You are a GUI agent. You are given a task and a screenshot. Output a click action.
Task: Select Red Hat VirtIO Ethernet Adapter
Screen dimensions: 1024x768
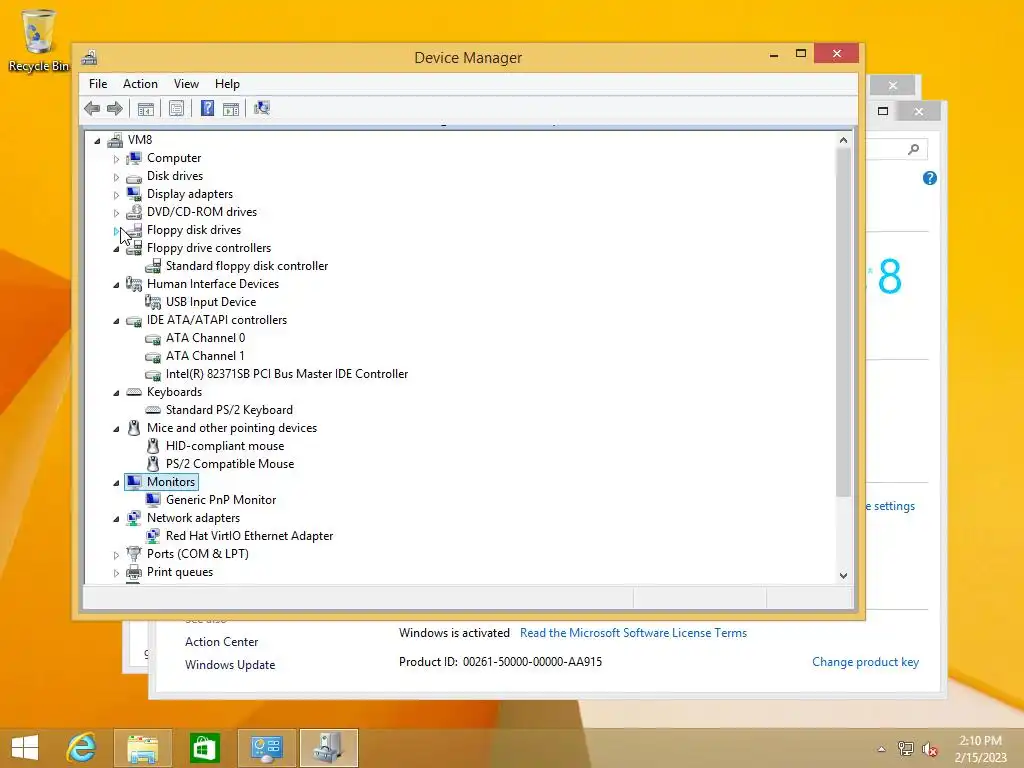249,536
